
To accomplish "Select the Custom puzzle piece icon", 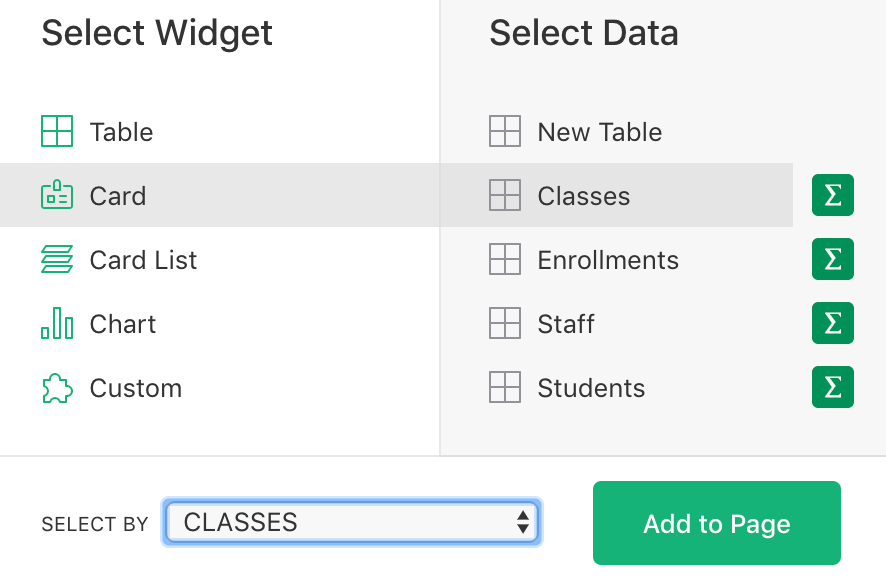I will click(x=59, y=387).
